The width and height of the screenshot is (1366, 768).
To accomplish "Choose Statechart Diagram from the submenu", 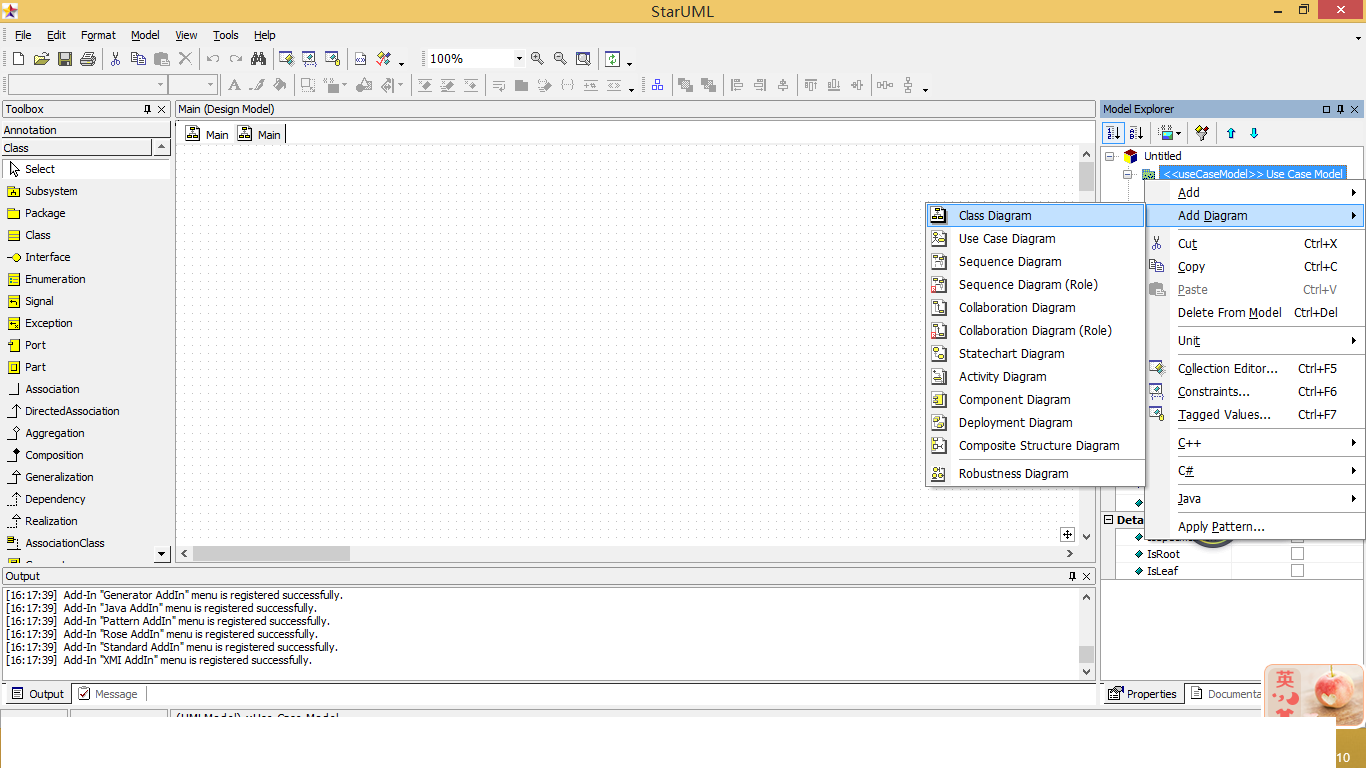I will 1035,354.
